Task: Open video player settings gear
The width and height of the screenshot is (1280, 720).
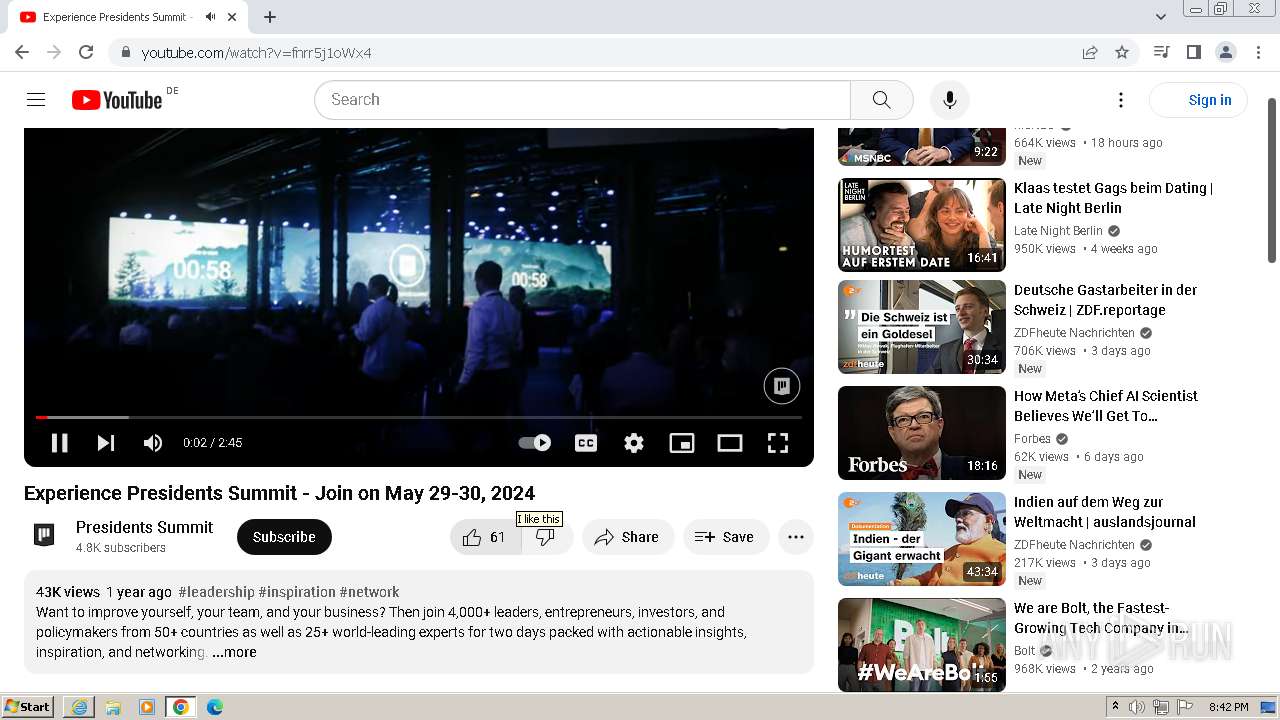Action: pyautogui.click(x=634, y=443)
